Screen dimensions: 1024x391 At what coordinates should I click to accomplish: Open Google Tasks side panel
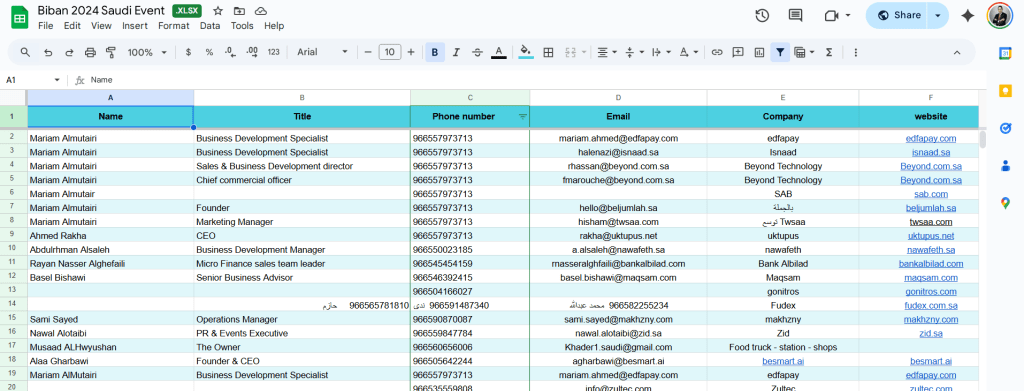[1005, 128]
